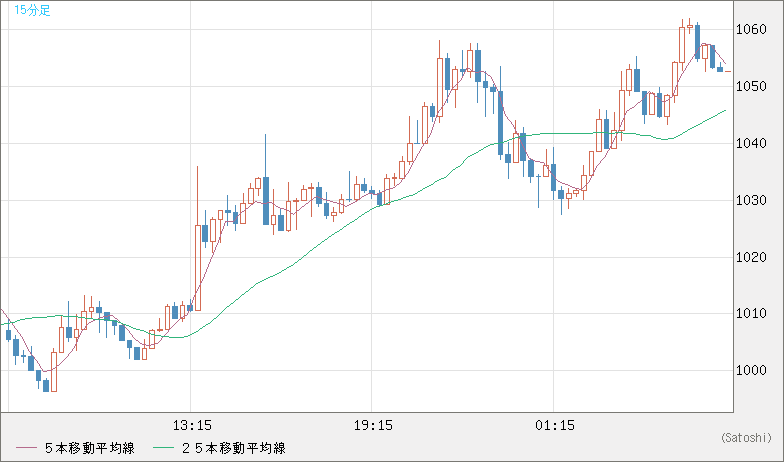
Task: Click the pink legend line for 5-bar average
Action: pos(26,448)
